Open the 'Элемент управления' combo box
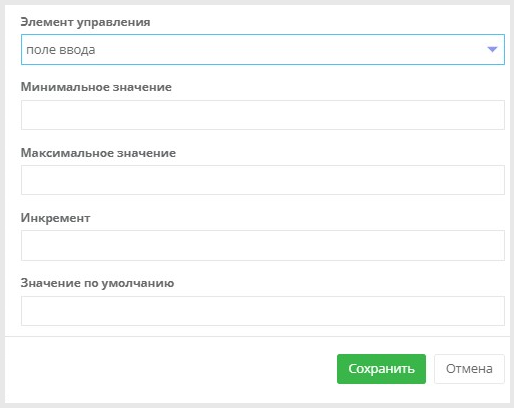Screen dimensions: 514x408 coord(263,49)
